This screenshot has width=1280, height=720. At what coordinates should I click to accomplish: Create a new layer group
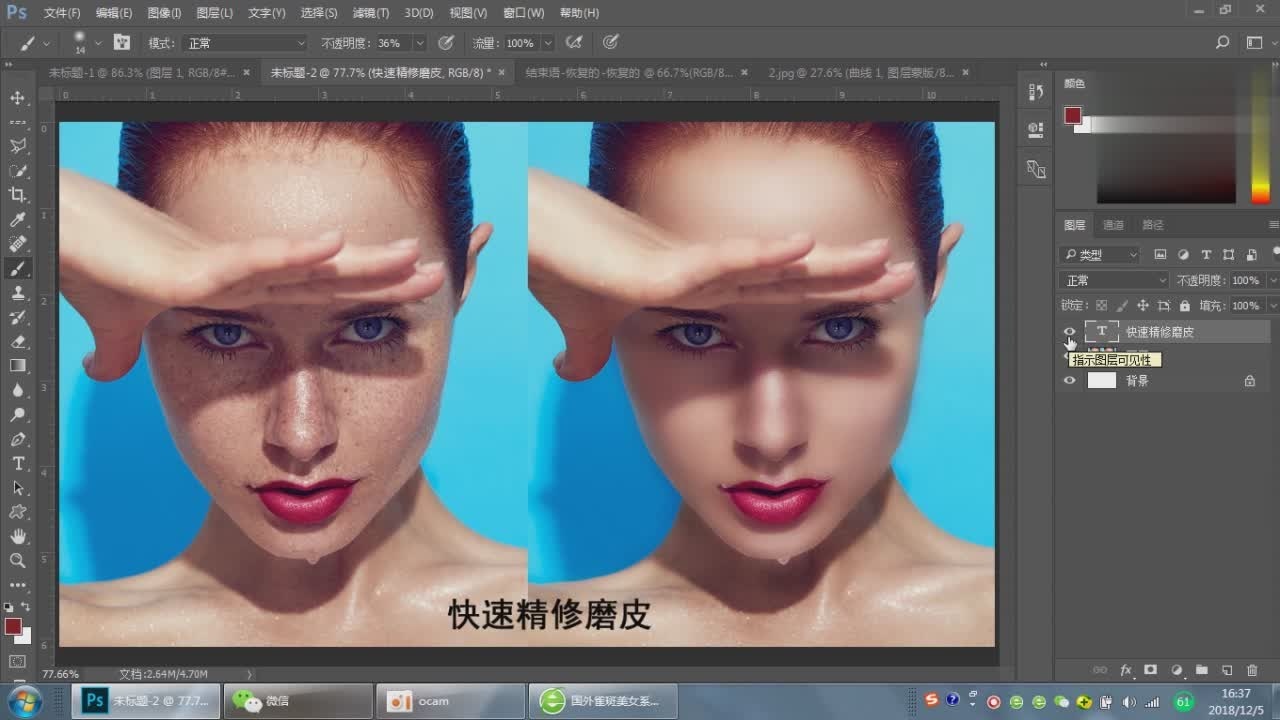pyautogui.click(x=1201, y=670)
